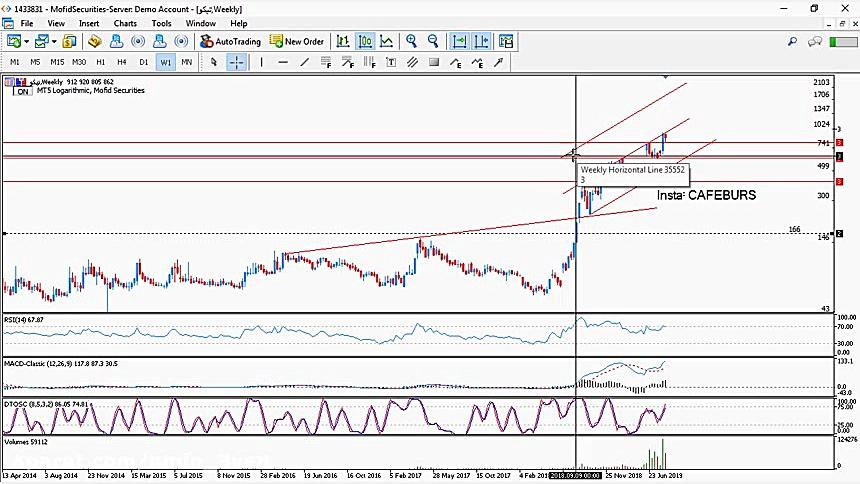This screenshot has height=484, width=860.
Task: Switch chart to H4 timeframe
Action: point(122,62)
